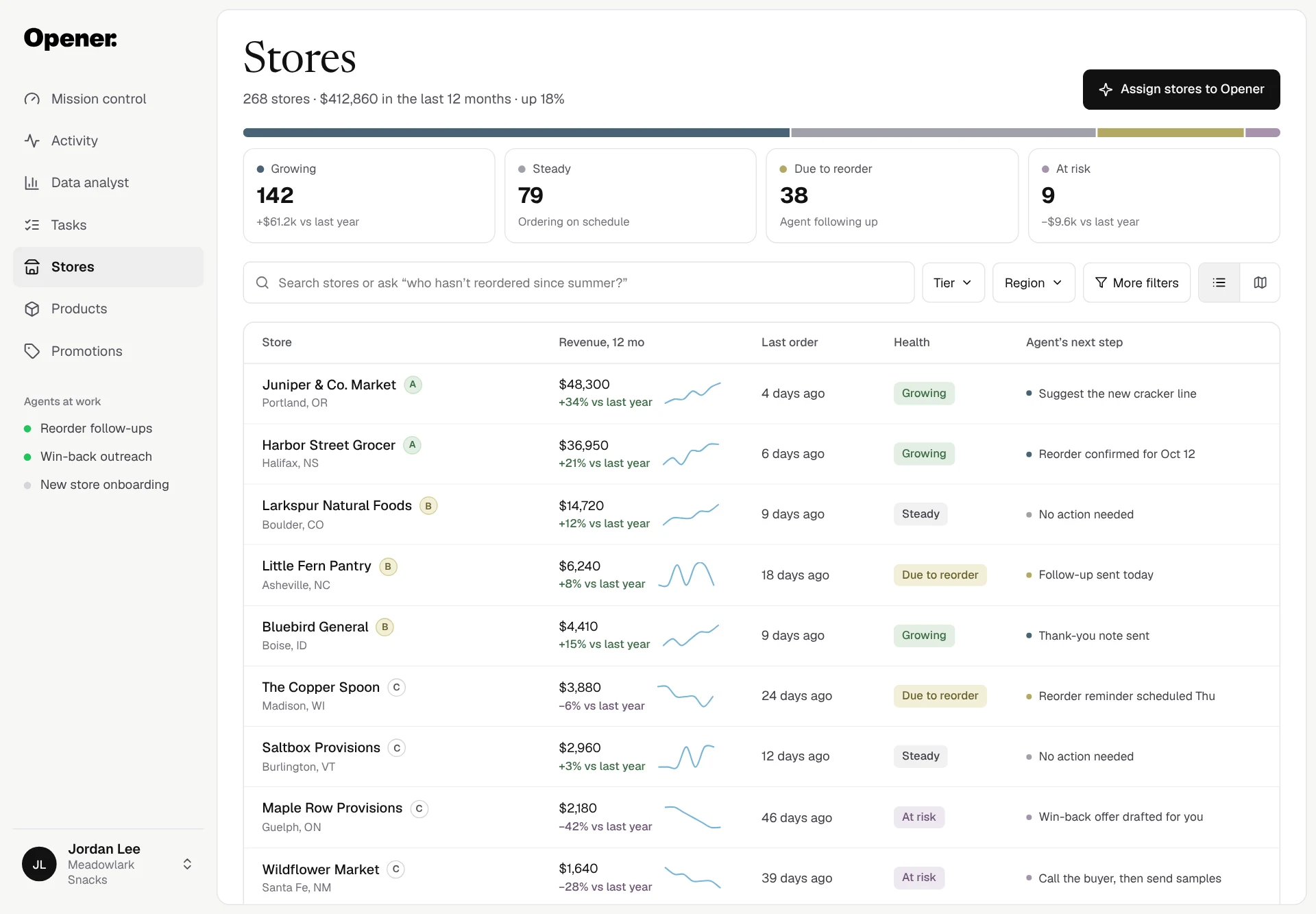Click 'Reorder reminder scheduled Thu'
Screen dimensions: 1316x914
1126,696
